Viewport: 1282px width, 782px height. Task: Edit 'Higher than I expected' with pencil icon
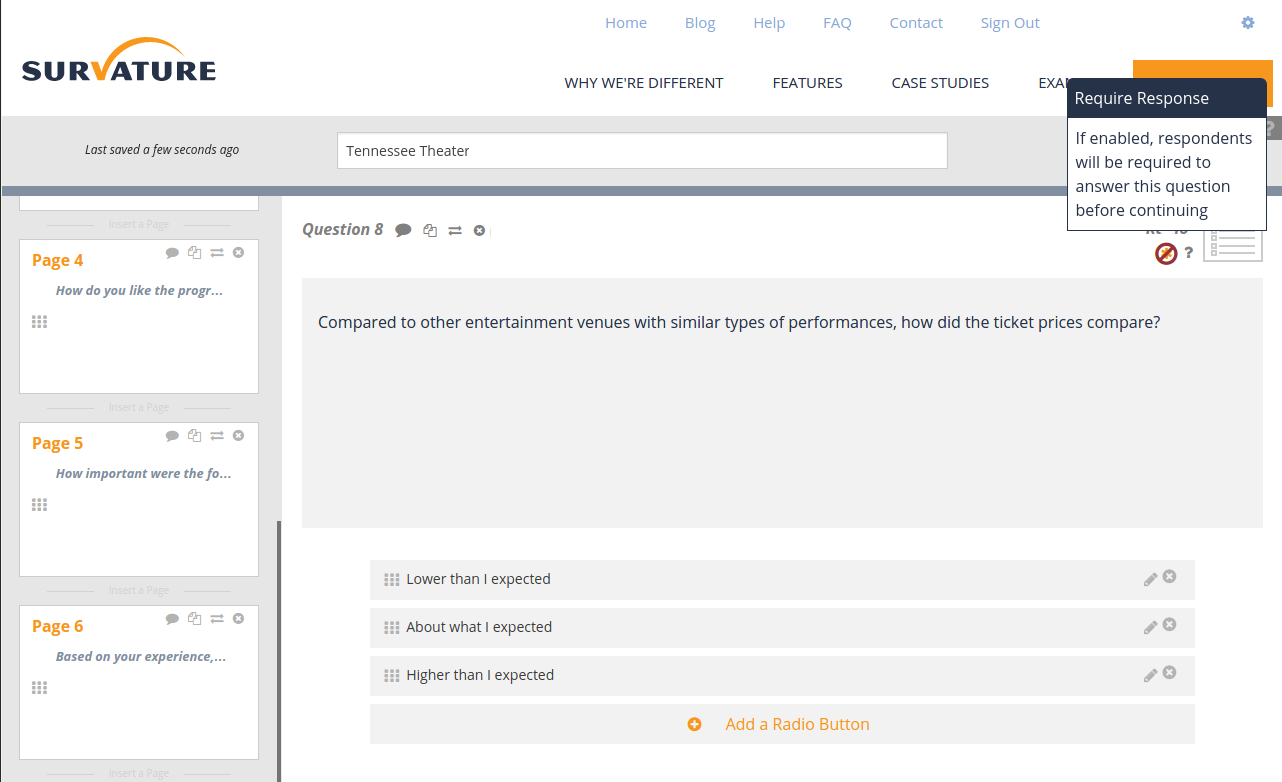[x=1150, y=675]
